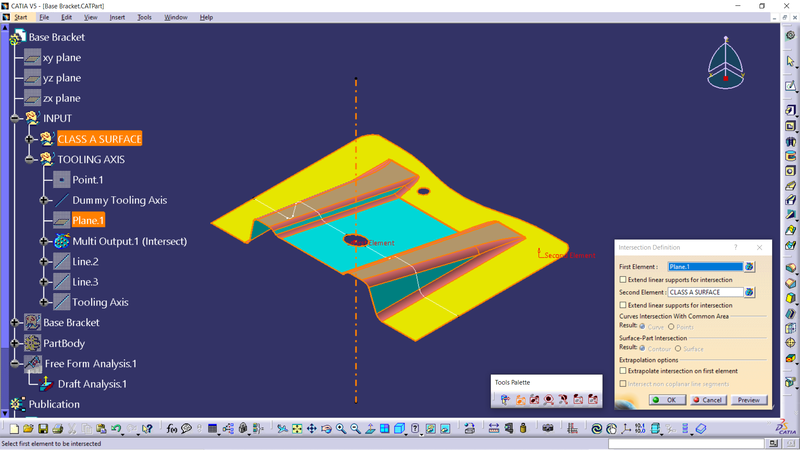Viewport: 800px width, 450px height.
Task: Click the Second Element input field
Action: click(705, 292)
